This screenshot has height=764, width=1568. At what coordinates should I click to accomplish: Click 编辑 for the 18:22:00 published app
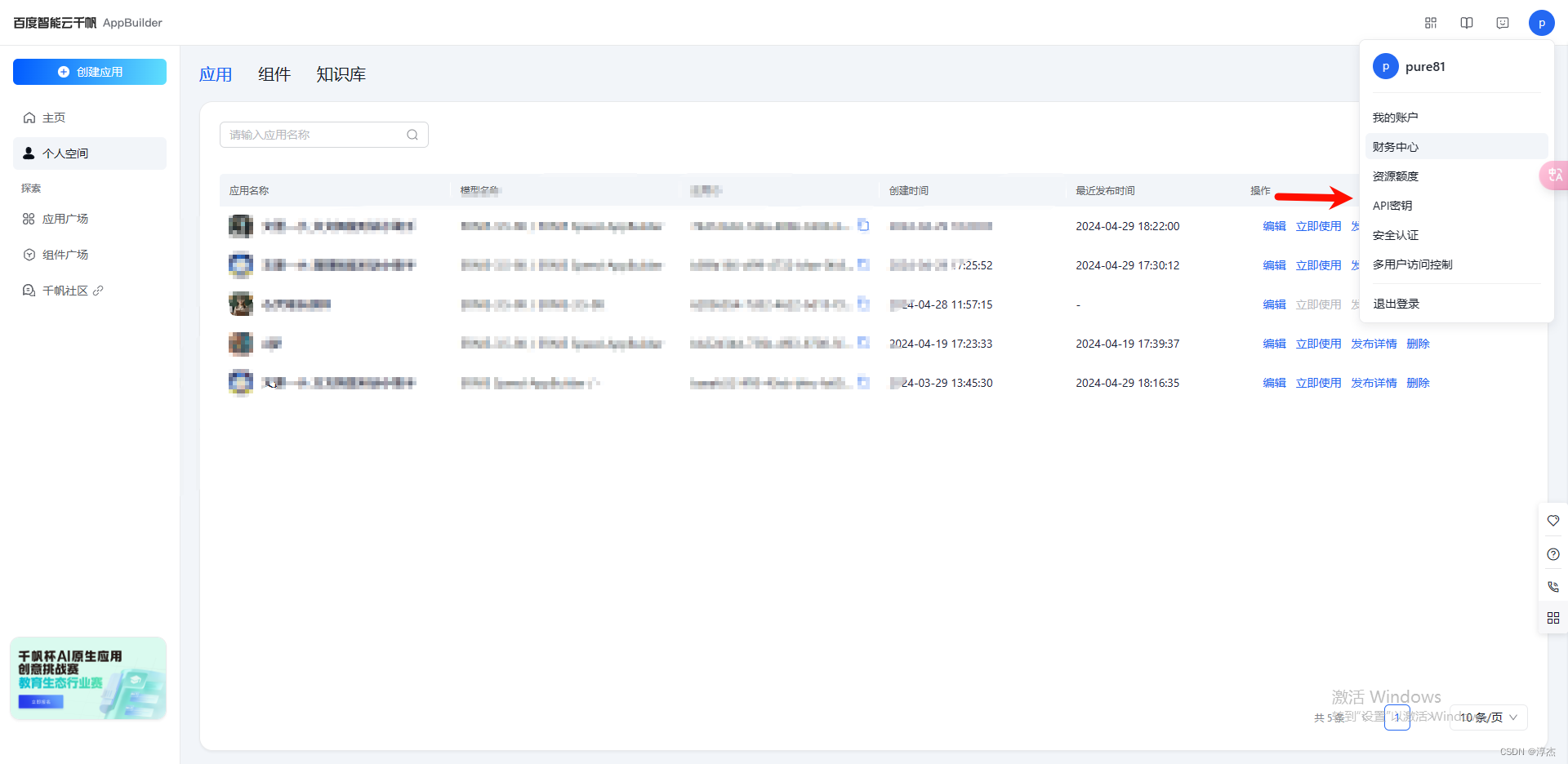[x=1274, y=226]
